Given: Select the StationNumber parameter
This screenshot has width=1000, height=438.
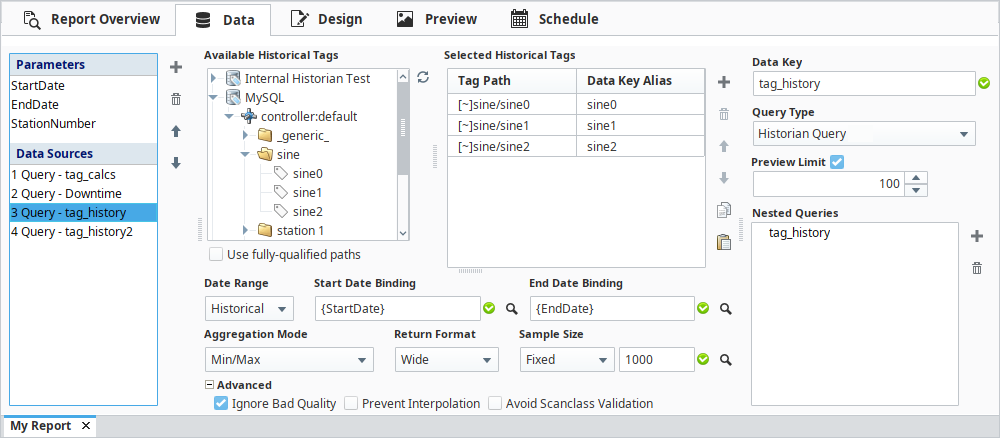Looking at the screenshot, I should [53, 123].
